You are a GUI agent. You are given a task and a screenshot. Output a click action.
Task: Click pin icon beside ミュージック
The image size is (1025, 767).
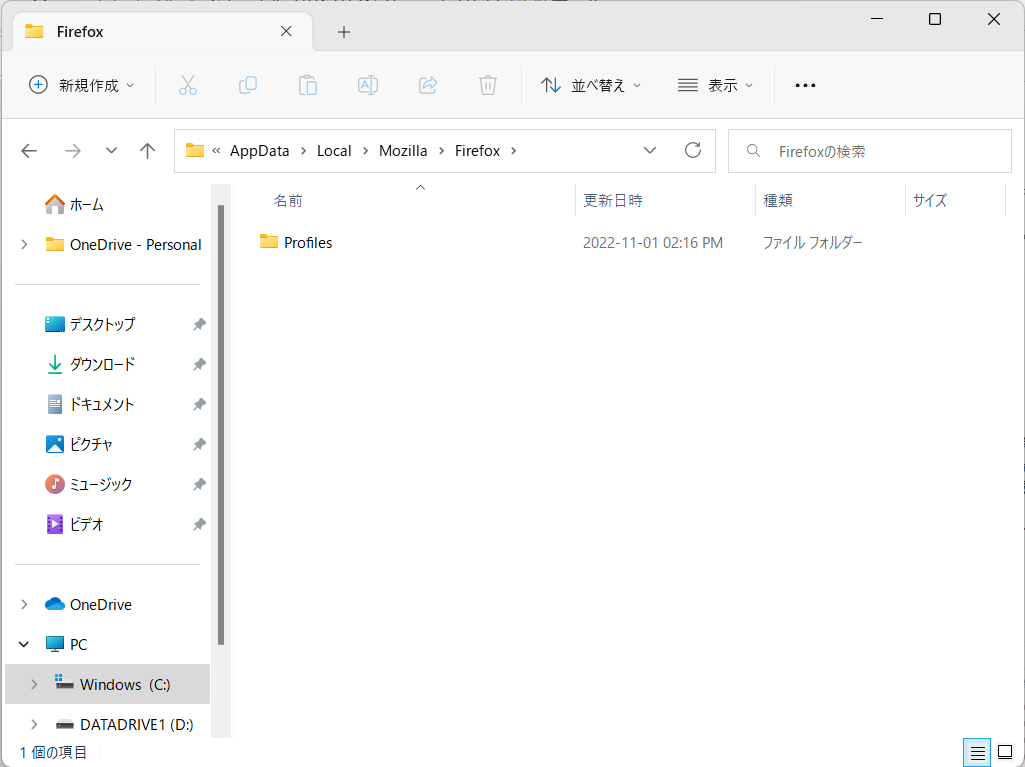[x=199, y=485]
